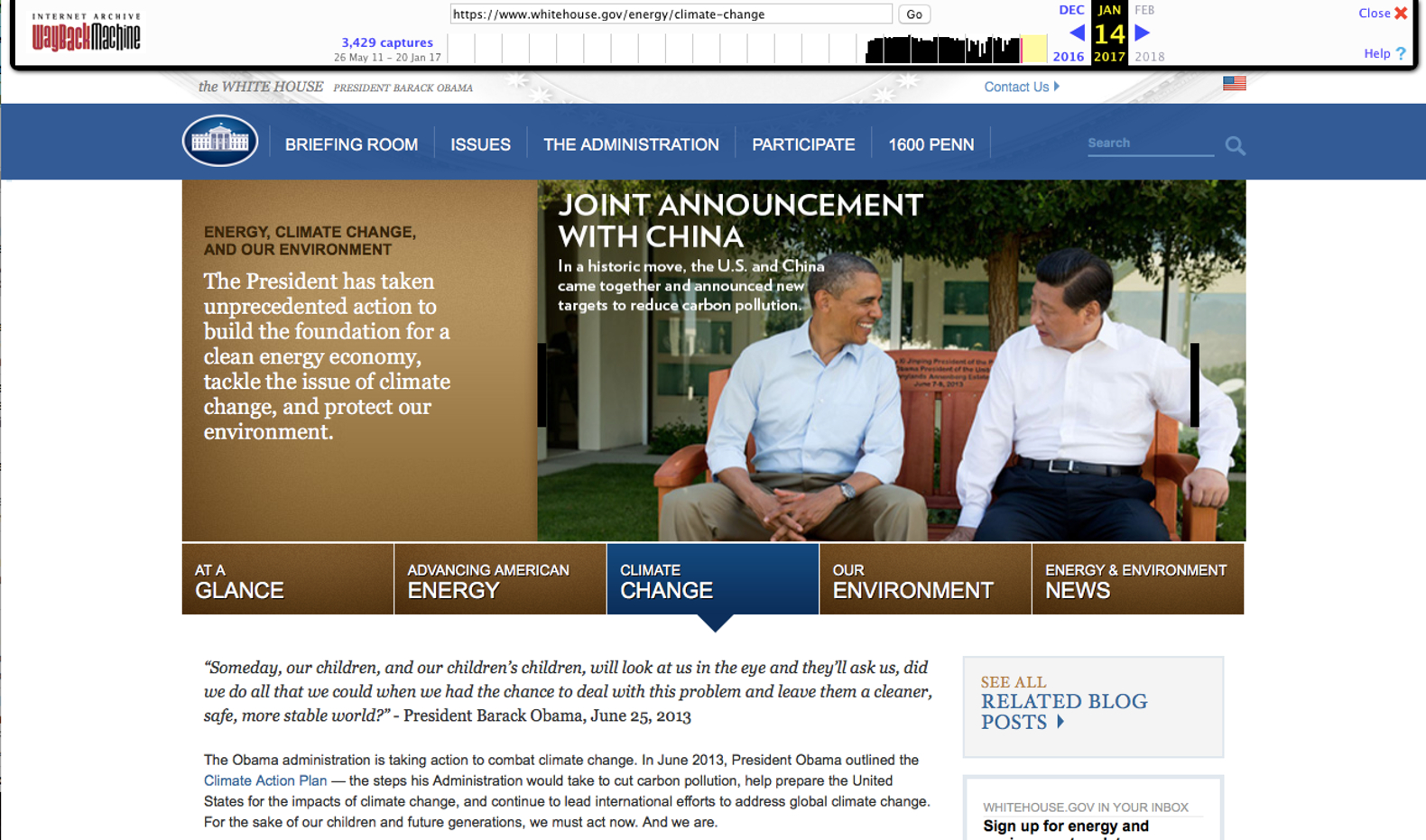Click the Obama quote 'Someday, our children'

click(x=568, y=691)
